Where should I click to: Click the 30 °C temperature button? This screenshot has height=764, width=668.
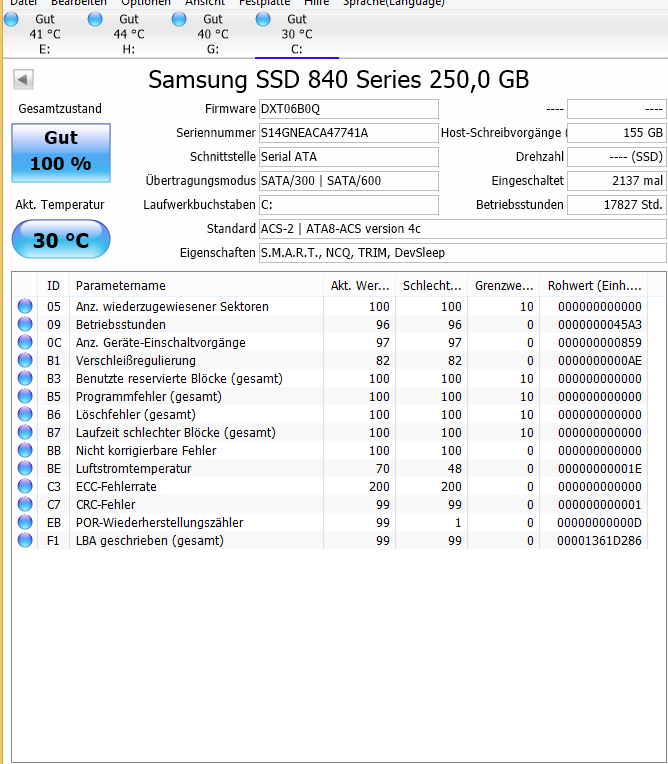(x=61, y=239)
